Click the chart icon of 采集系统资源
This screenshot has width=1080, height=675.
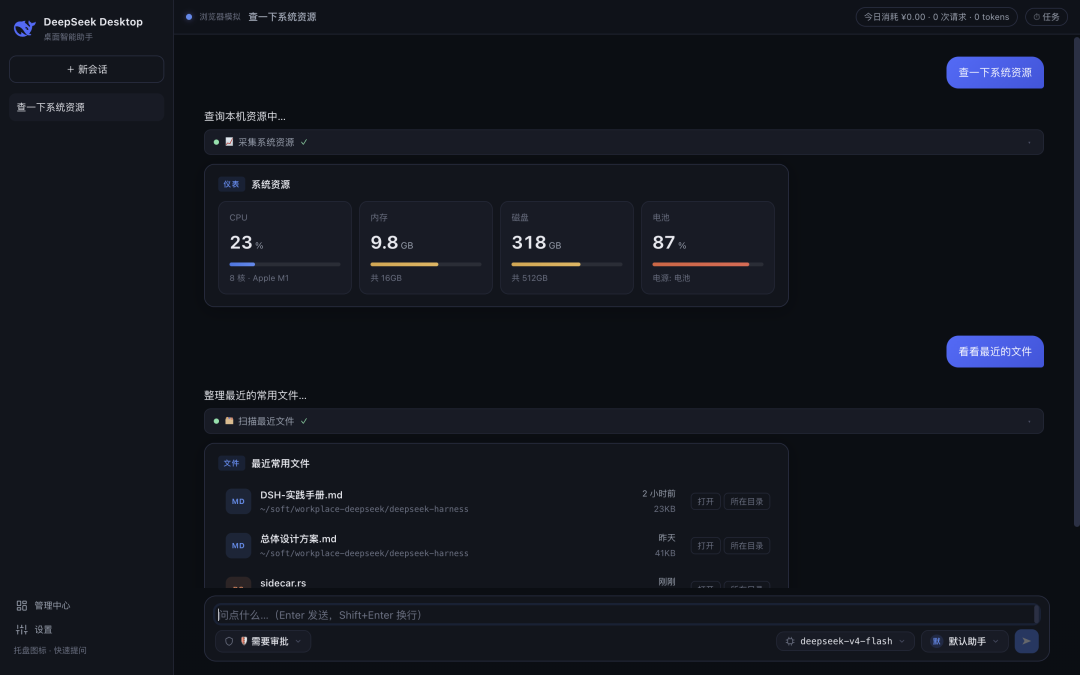(x=229, y=142)
